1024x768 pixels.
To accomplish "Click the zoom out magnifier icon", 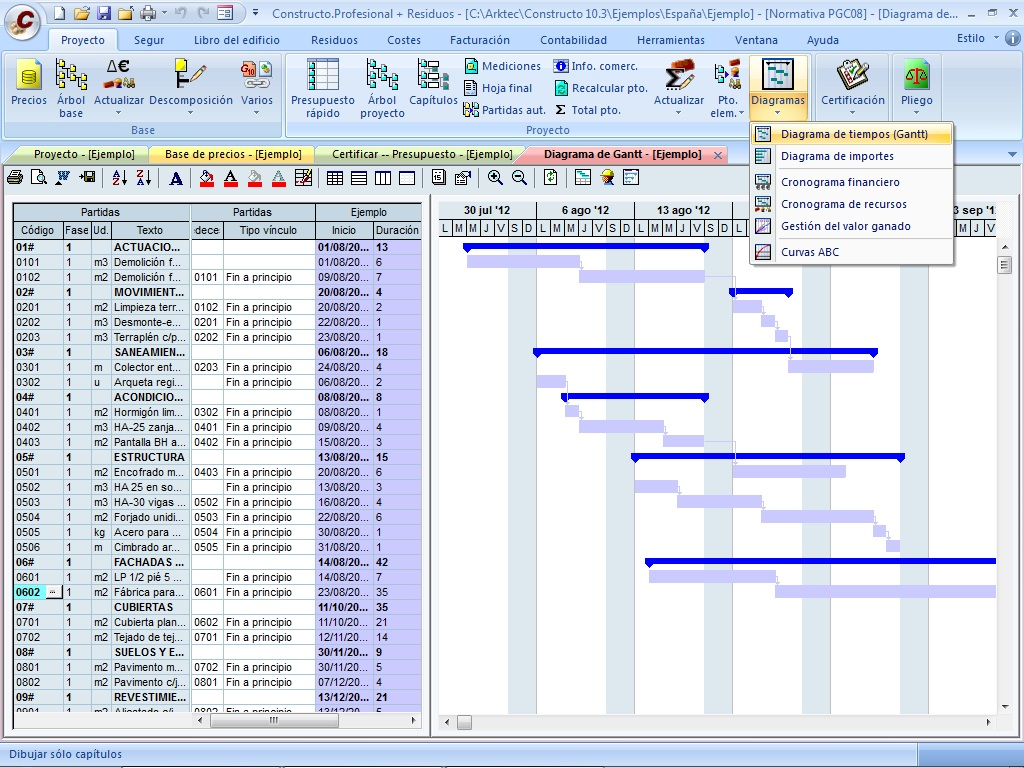I will click(x=520, y=178).
